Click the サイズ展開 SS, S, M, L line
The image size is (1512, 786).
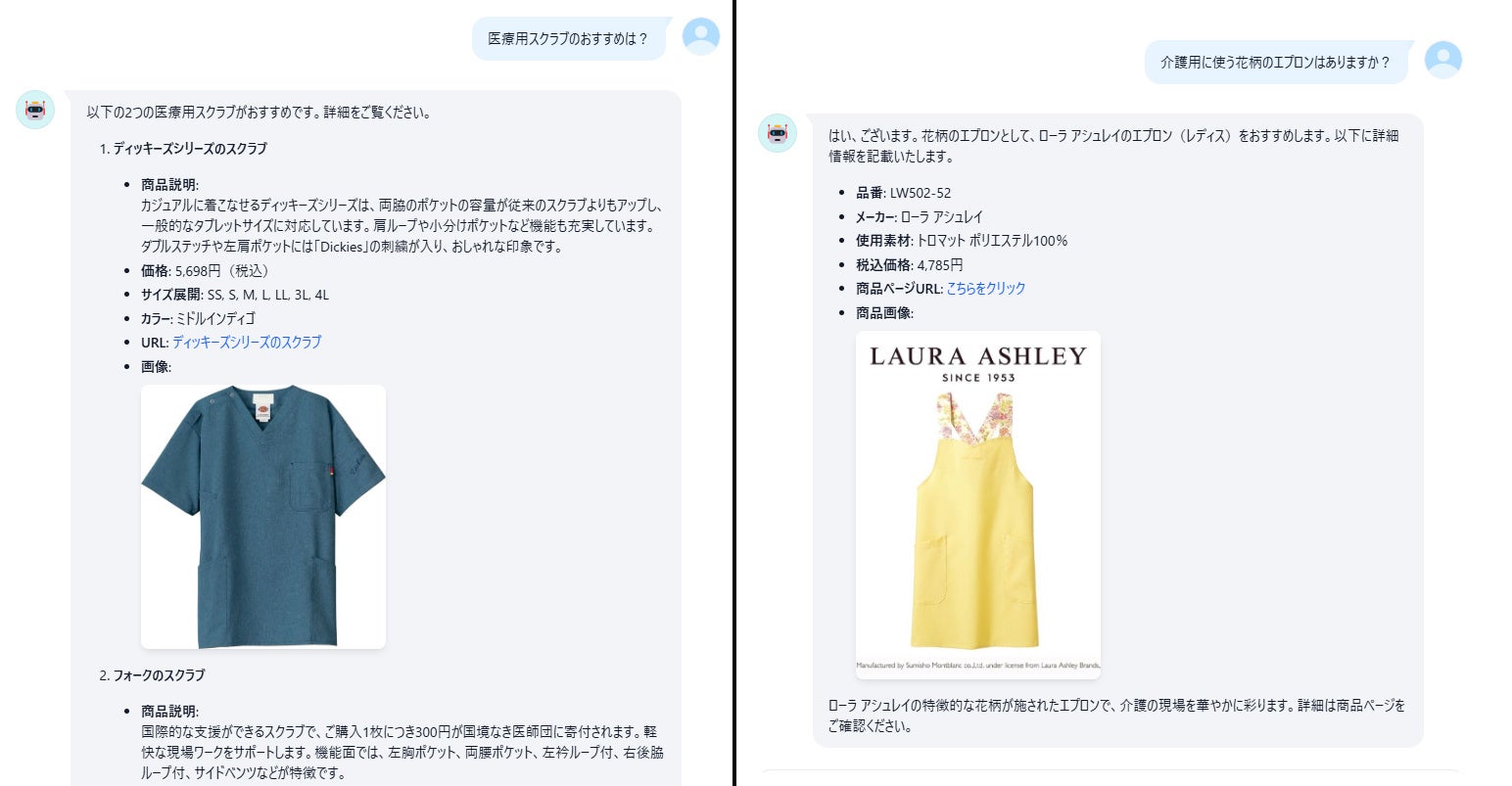tap(235, 294)
